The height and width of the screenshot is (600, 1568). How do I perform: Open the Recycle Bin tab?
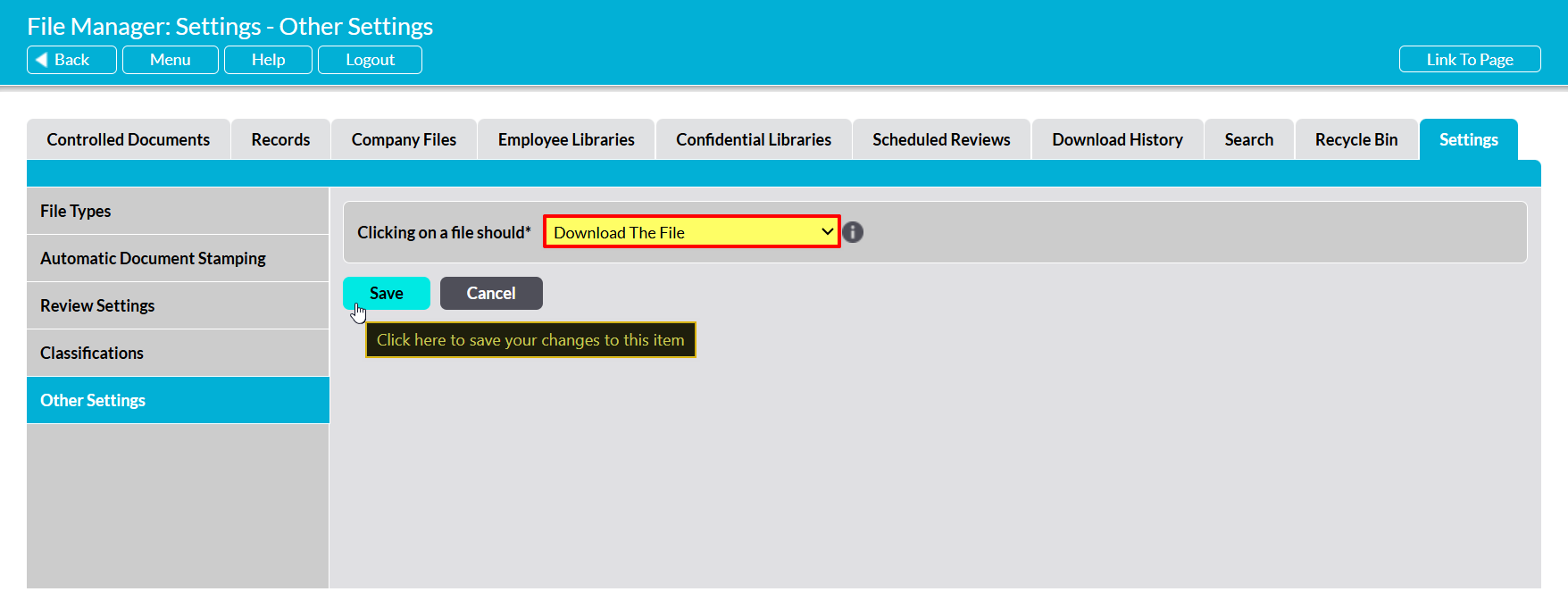1355,139
